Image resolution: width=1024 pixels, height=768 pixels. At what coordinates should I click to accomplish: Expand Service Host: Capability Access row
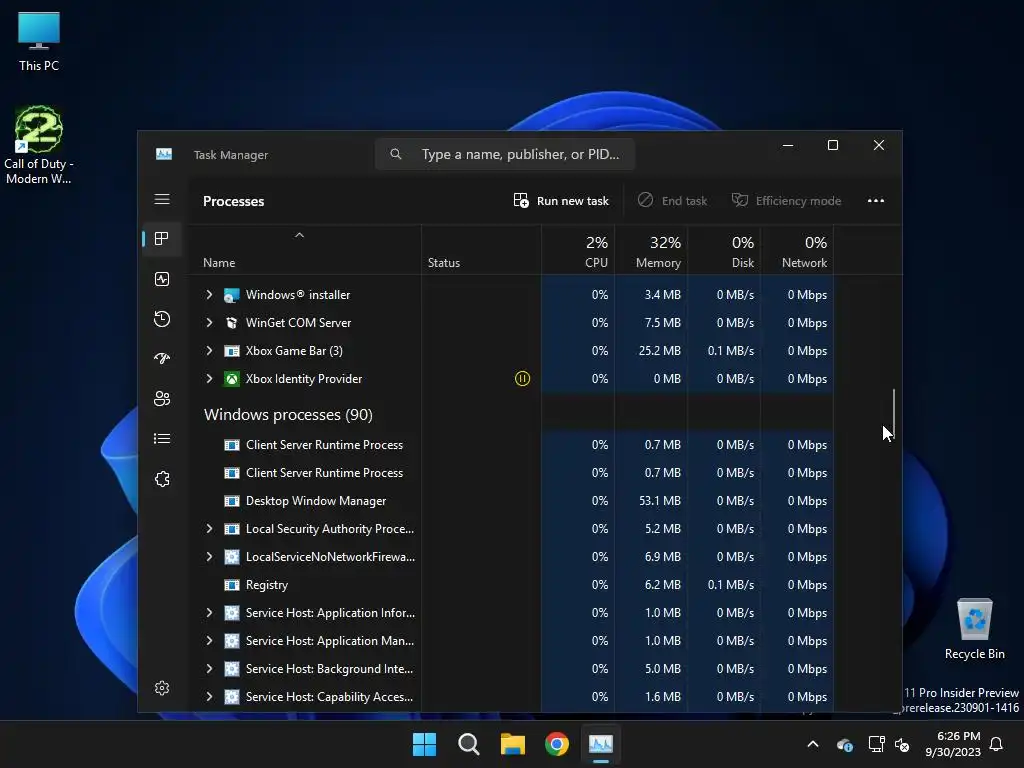coord(209,697)
